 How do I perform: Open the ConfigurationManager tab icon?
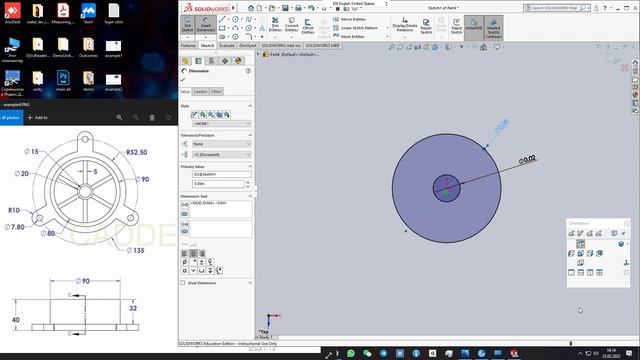tap(211, 61)
